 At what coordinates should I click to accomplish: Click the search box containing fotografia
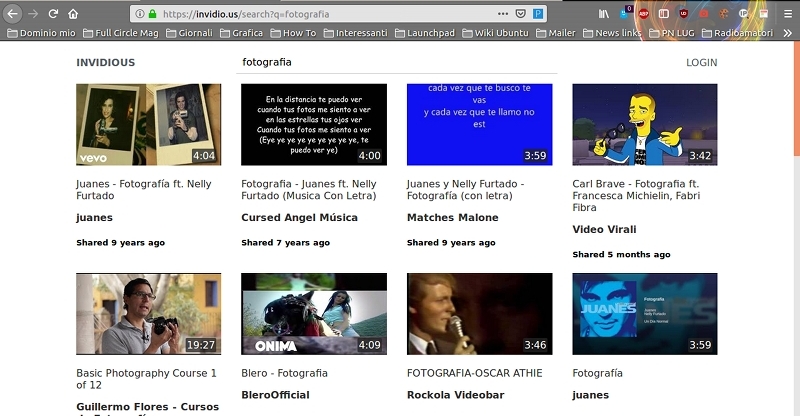(396, 62)
